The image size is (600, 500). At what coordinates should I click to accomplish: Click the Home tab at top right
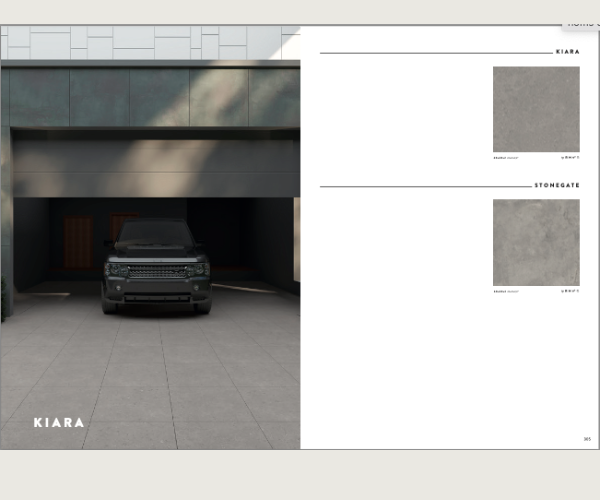click(x=581, y=22)
